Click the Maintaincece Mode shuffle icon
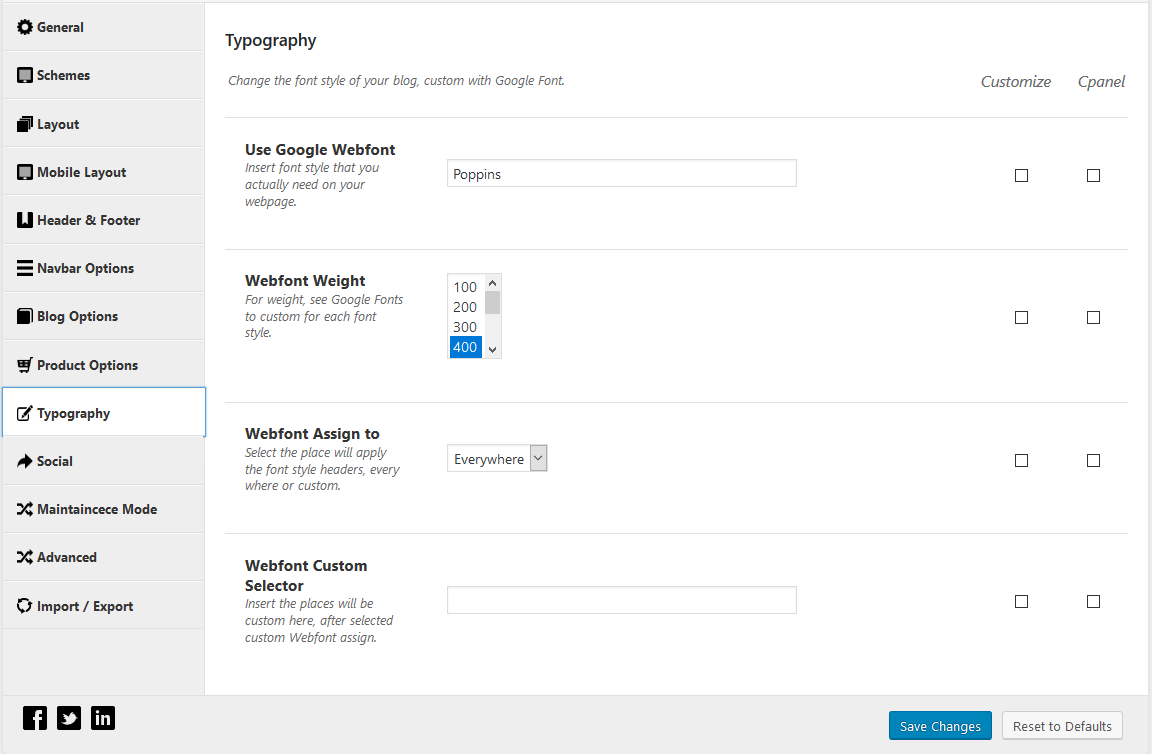 click(25, 509)
